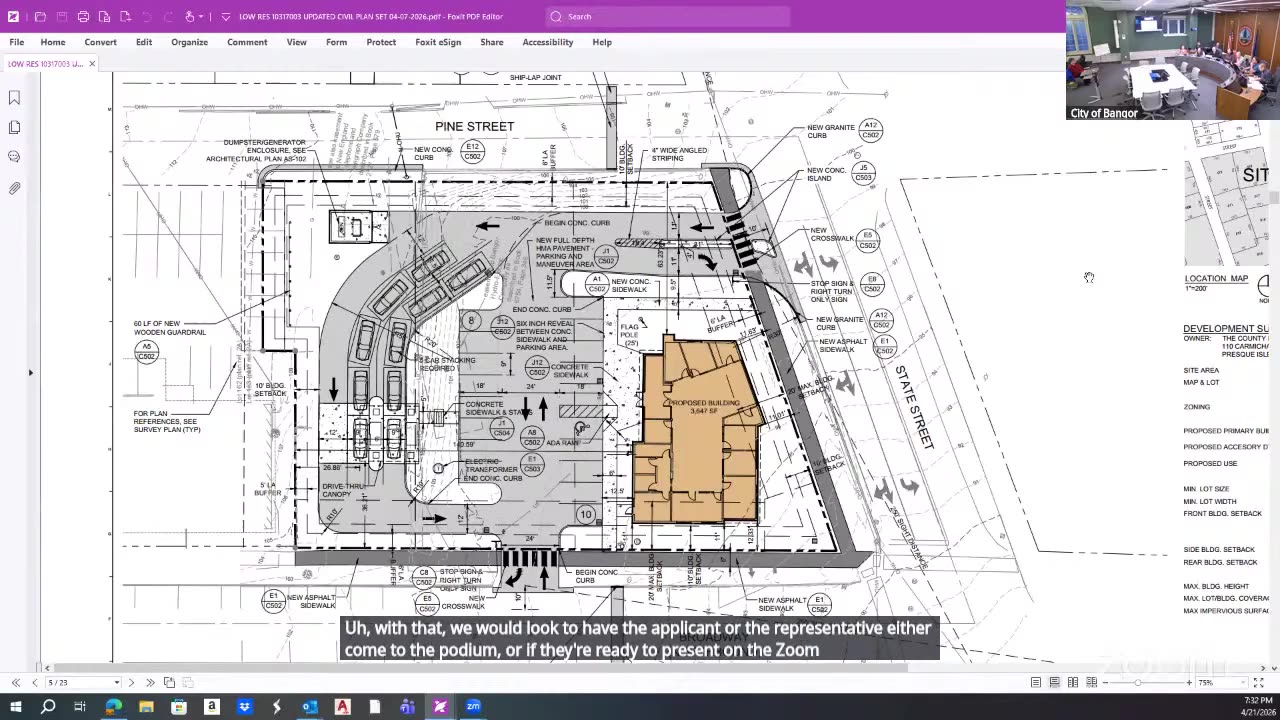Open the File menu

[x=17, y=42]
